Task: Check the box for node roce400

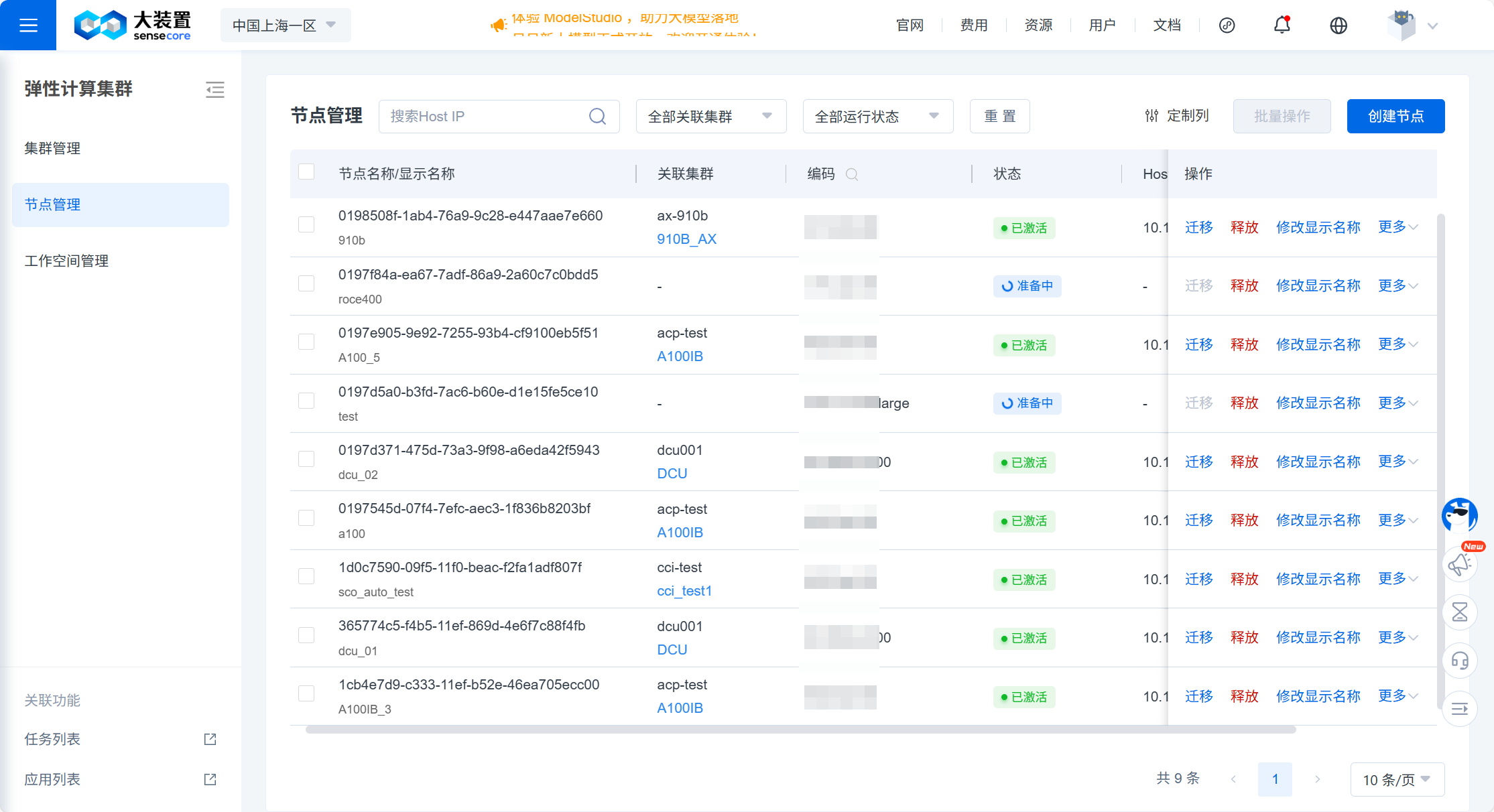Action: 306,283
